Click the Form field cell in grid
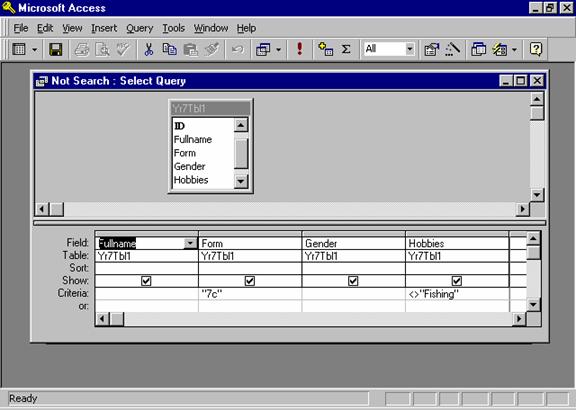The image size is (576, 410). (250, 243)
